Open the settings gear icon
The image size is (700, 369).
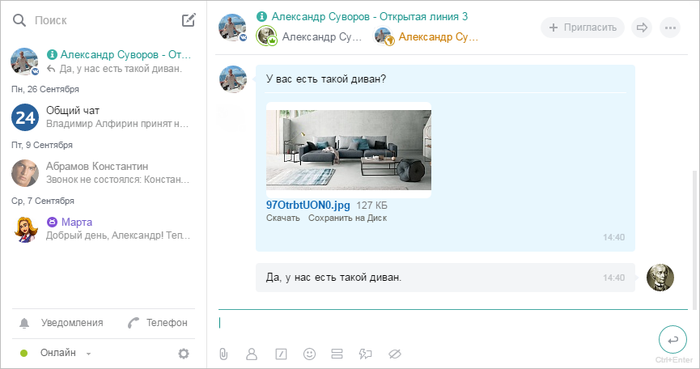[x=183, y=353]
